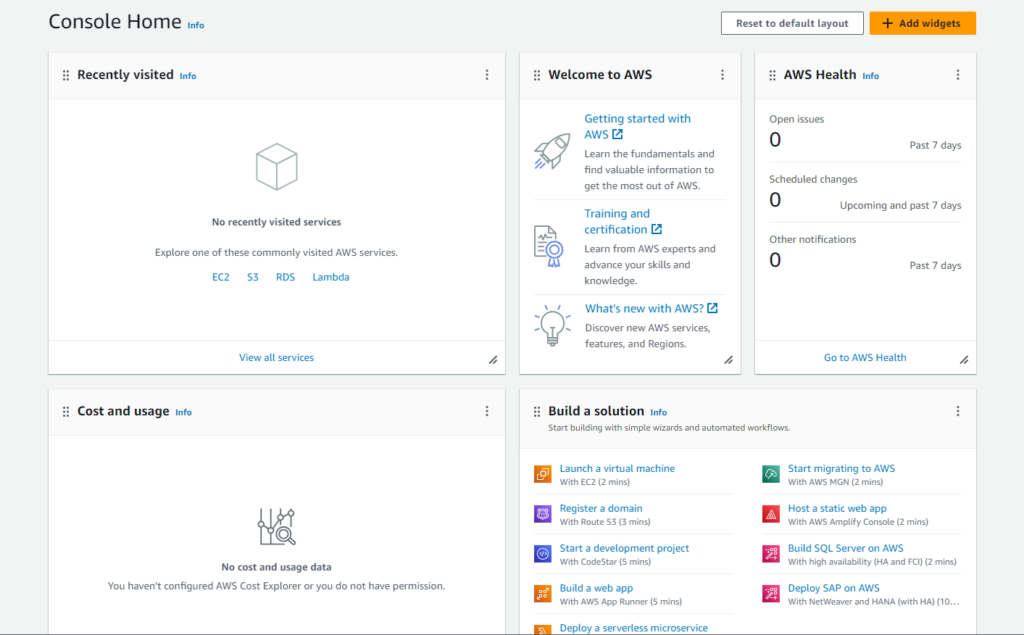Grab the Cost and usage drag handle icon

pos(66,412)
